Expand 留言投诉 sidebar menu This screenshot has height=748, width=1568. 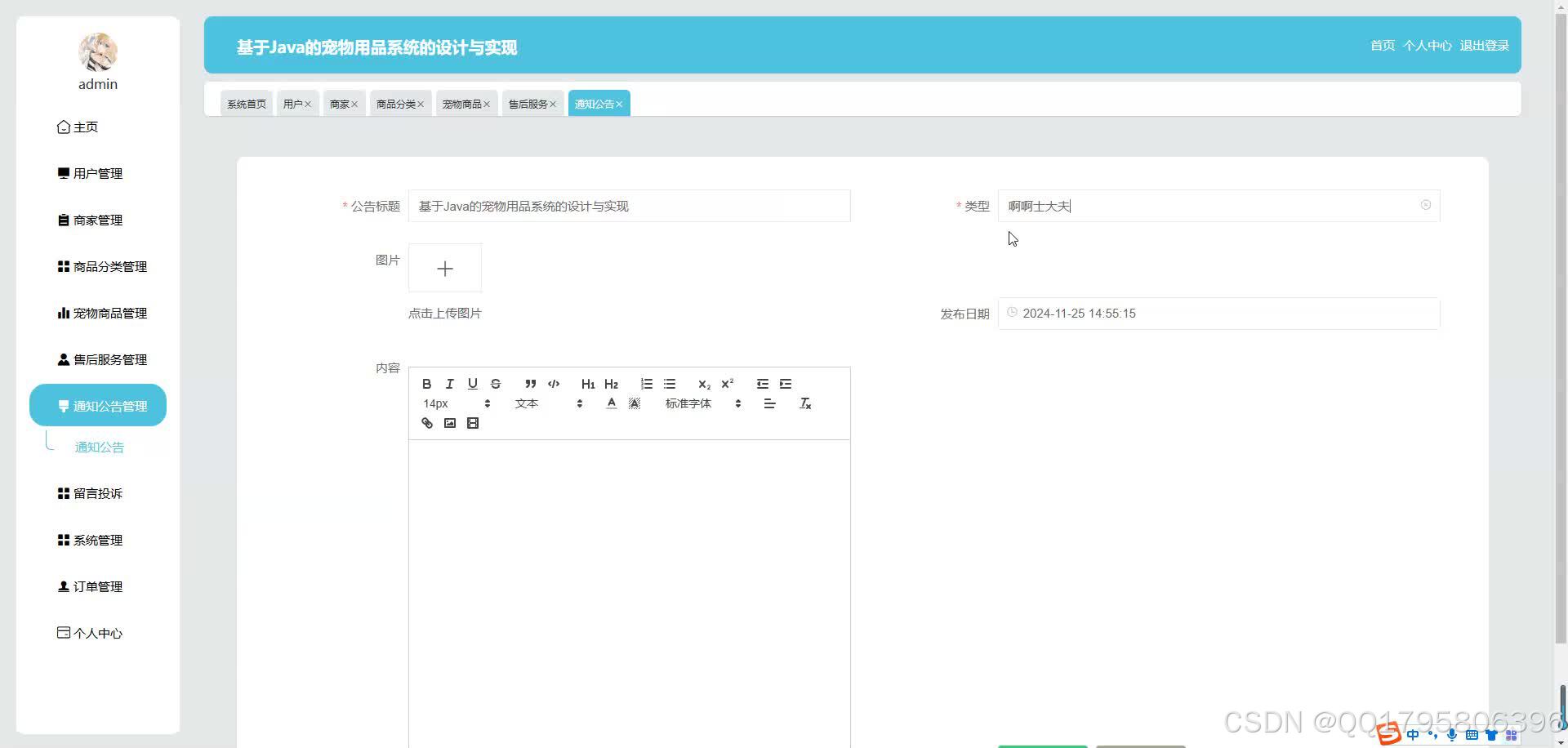pos(98,493)
